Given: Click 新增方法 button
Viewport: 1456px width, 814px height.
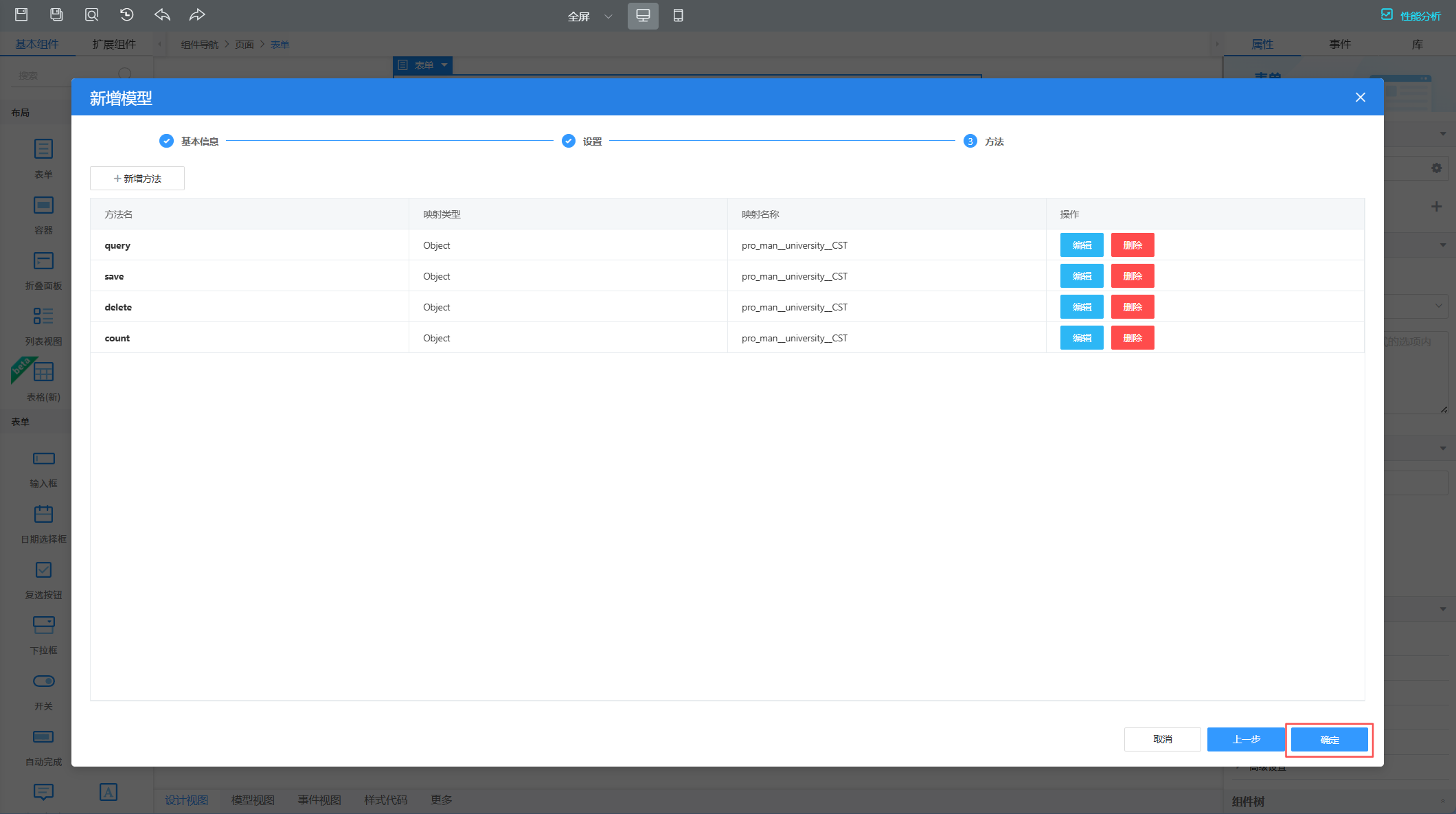Looking at the screenshot, I should tap(137, 179).
